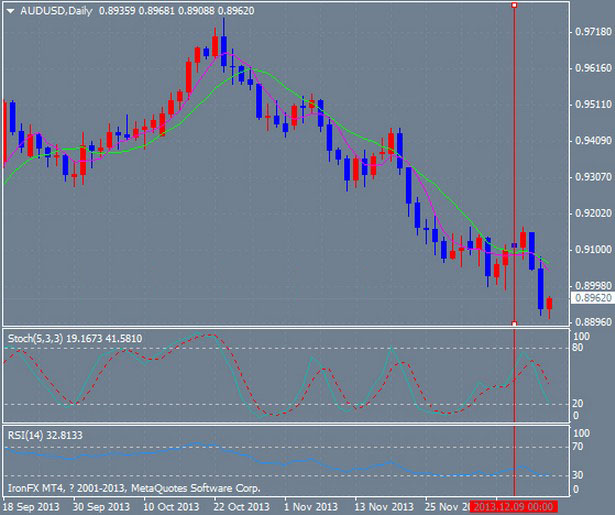Click the triangle arrow beside AUDUSD,Daily title

pos(7,8)
